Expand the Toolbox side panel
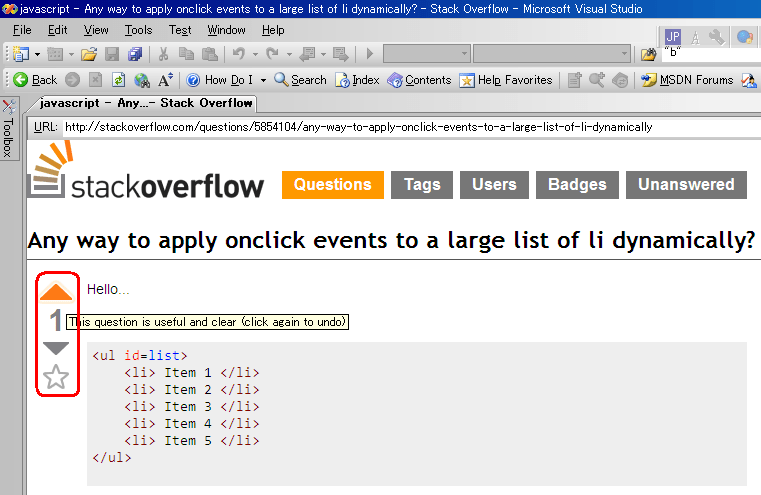 point(8,129)
